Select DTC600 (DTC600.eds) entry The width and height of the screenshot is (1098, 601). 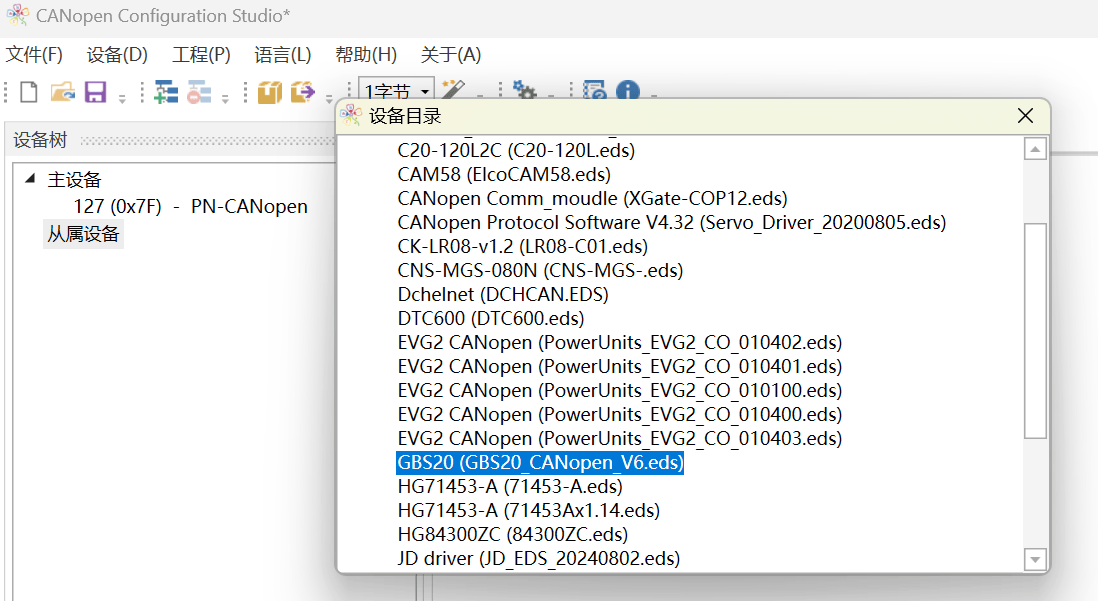pos(490,318)
